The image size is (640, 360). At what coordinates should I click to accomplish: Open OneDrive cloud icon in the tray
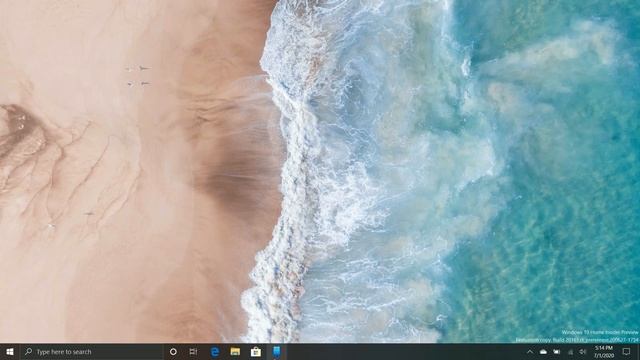click(x=543, y=351)
